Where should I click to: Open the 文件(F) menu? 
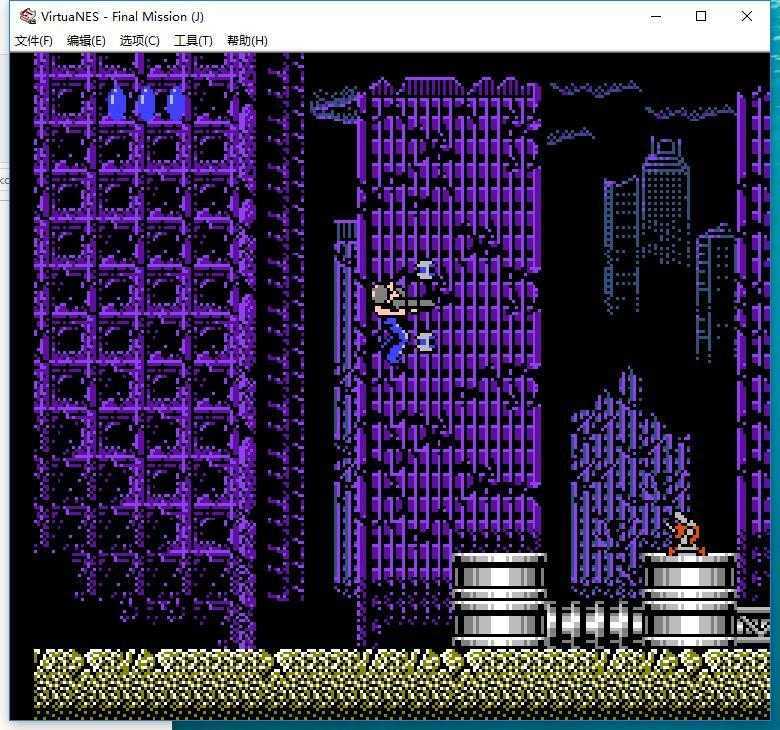point(34,41)
